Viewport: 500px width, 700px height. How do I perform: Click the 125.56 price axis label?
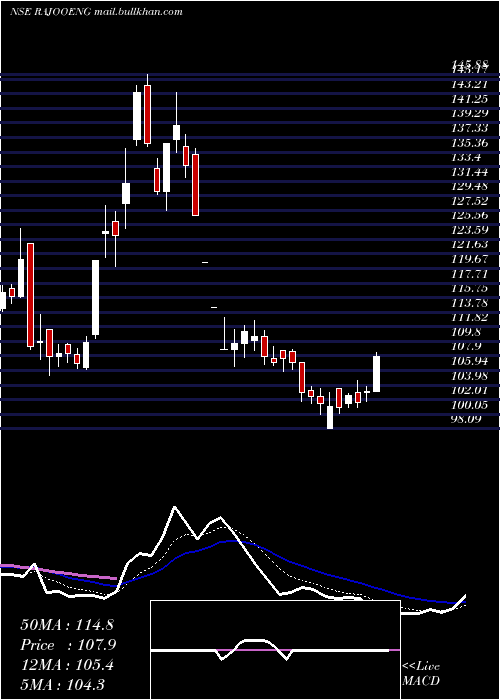coord(470,216)
